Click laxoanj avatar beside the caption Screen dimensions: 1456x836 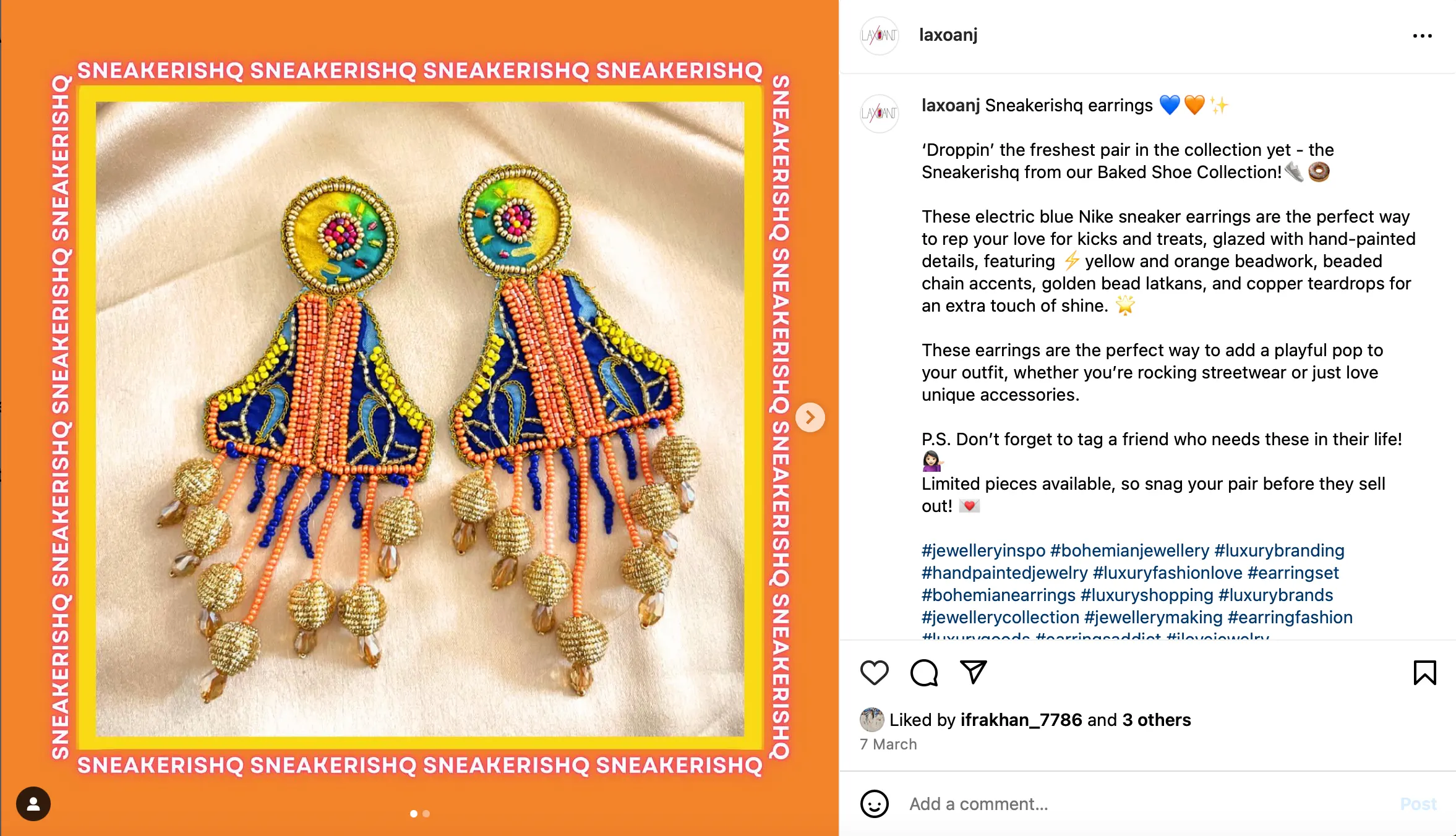(x=879, y=113)
